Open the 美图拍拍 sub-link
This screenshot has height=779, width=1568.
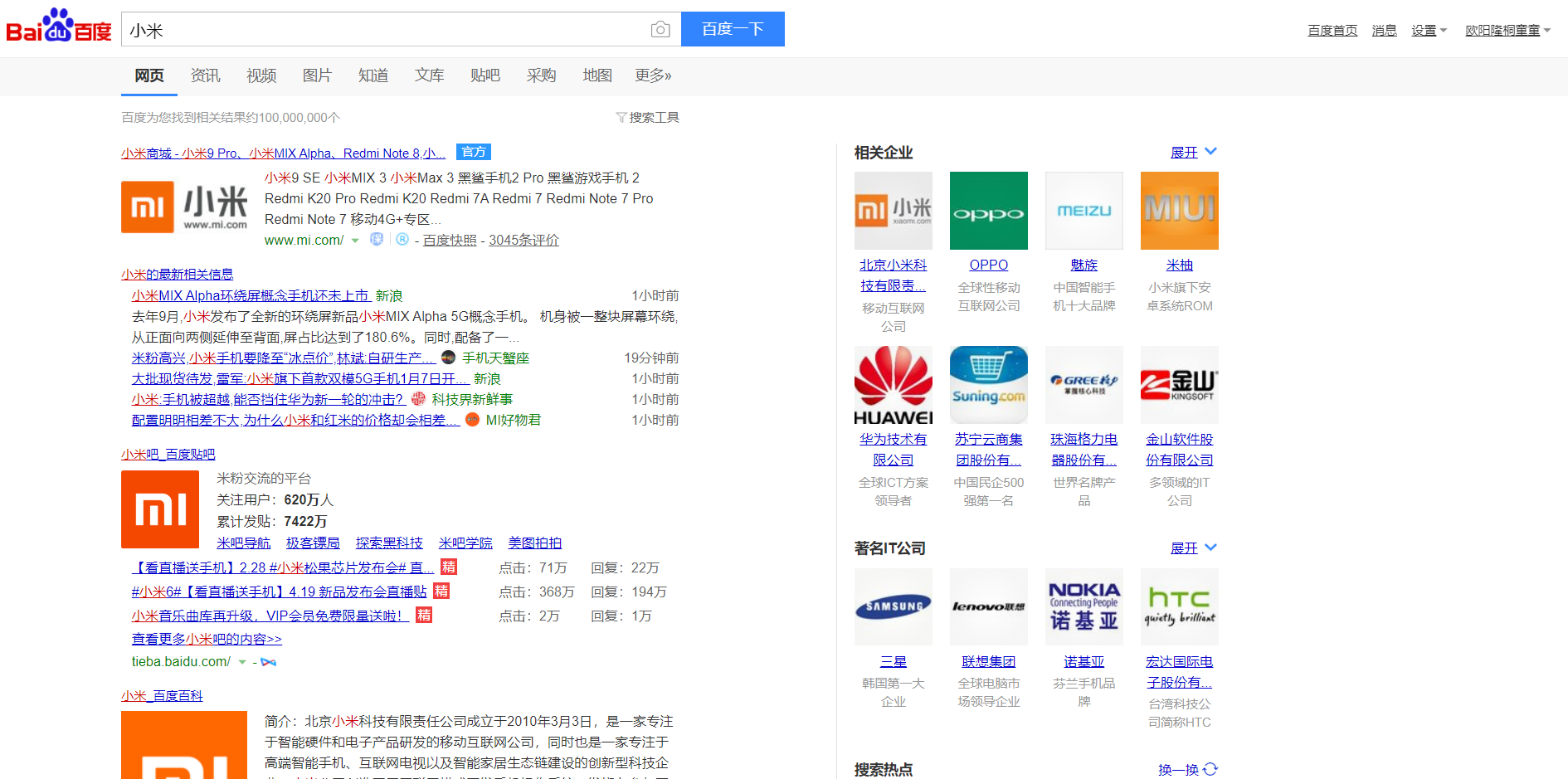click(534, 543)
